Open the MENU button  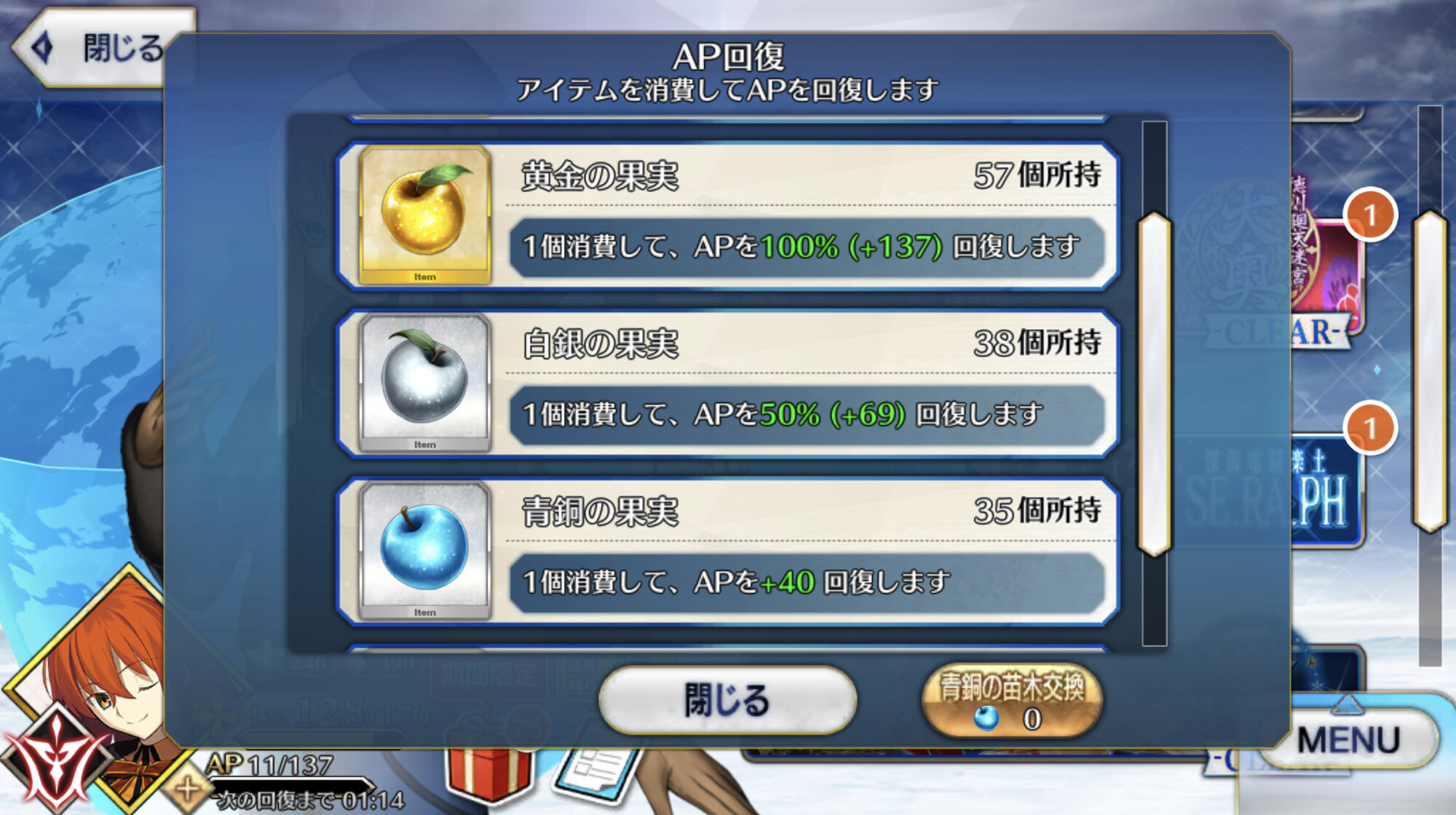(1348, 739)
